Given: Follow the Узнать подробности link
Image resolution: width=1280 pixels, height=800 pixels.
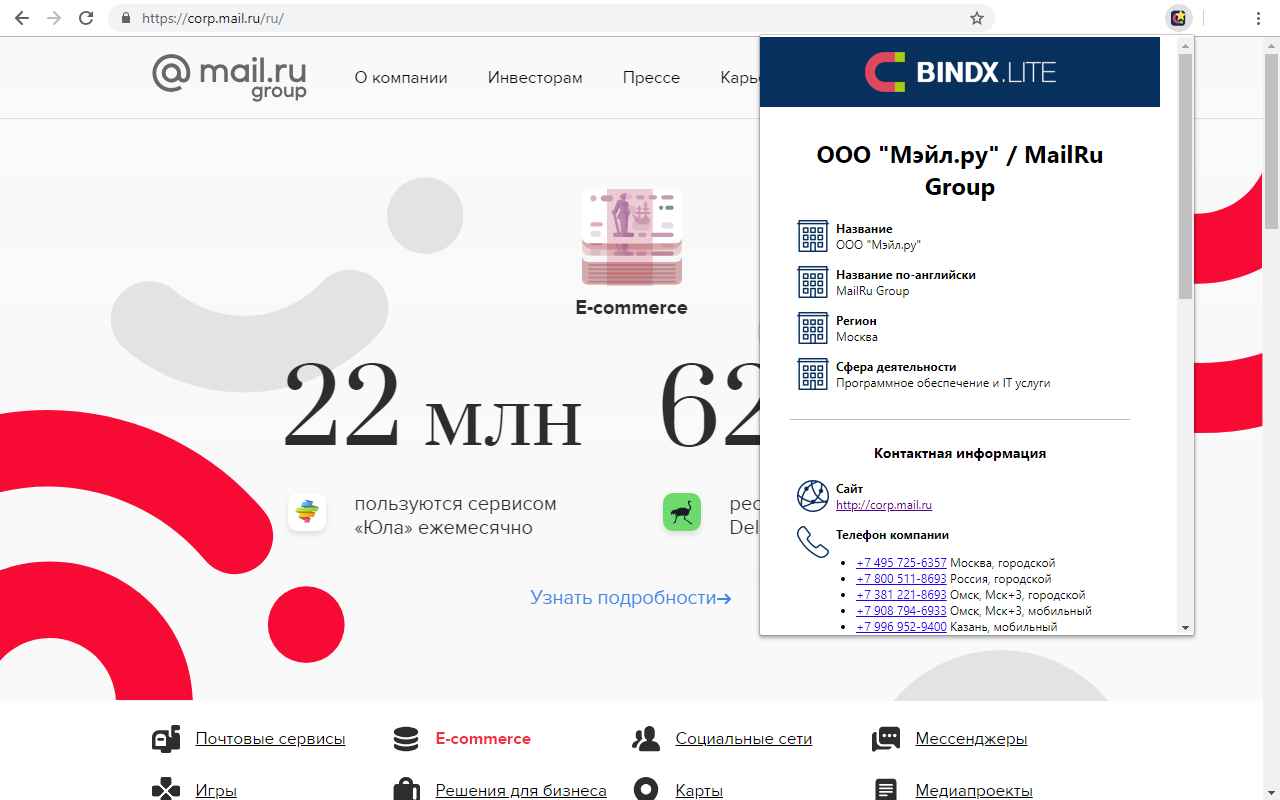Looking at the screenshot, I should click(631, 598).
